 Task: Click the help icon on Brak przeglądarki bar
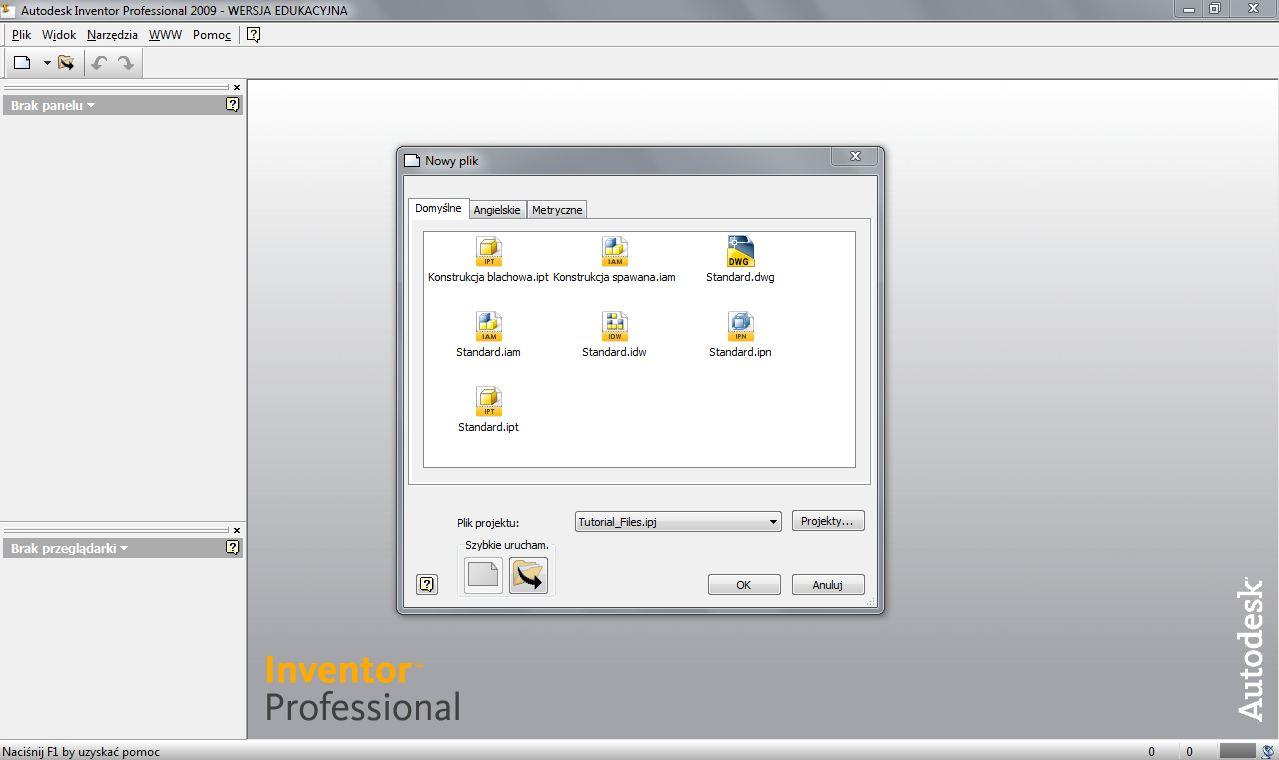tap(232, 547)
